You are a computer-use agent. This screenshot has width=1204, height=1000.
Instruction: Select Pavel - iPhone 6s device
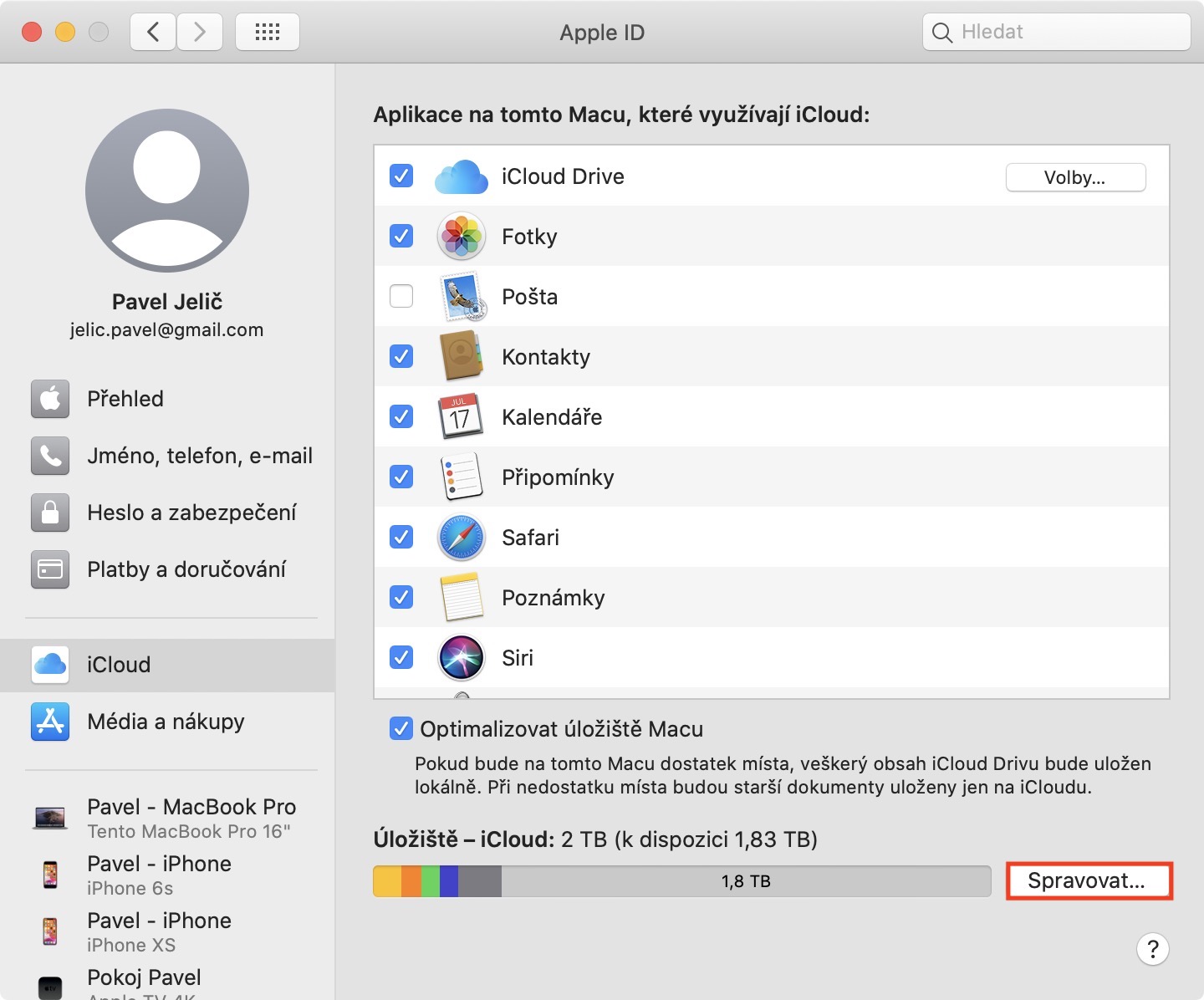(167, 875)
